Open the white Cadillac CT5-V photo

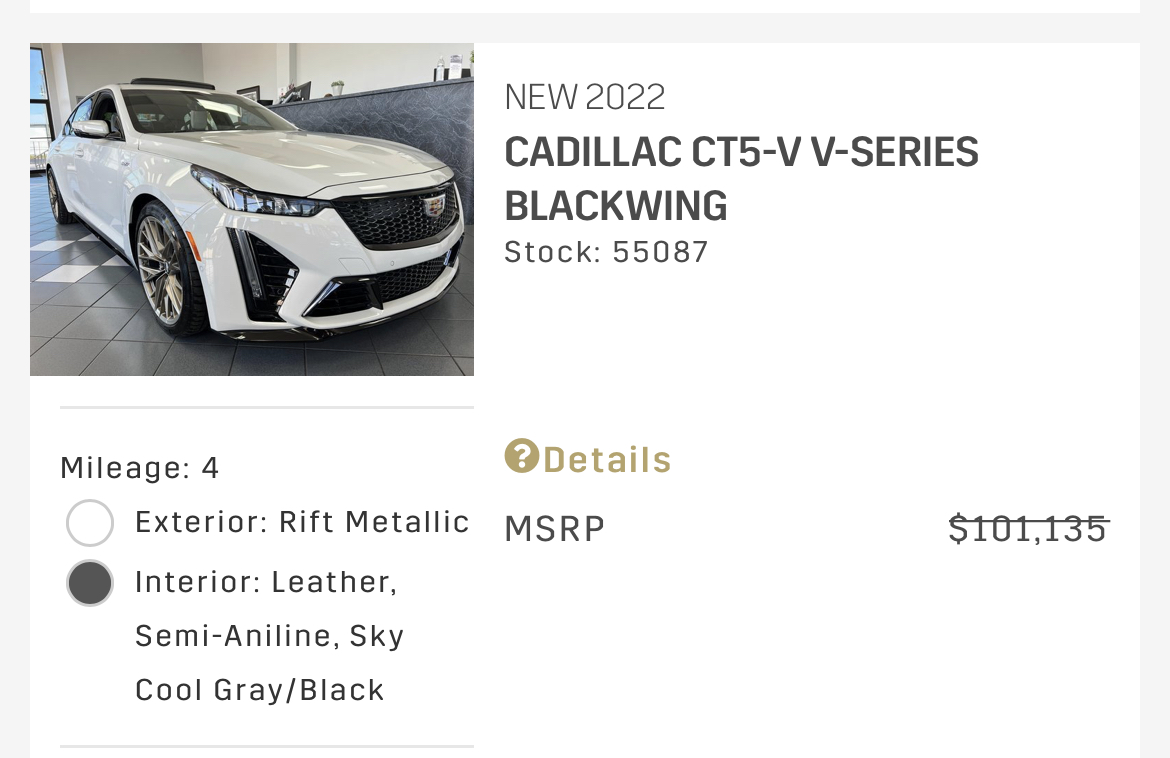[251, 209]
